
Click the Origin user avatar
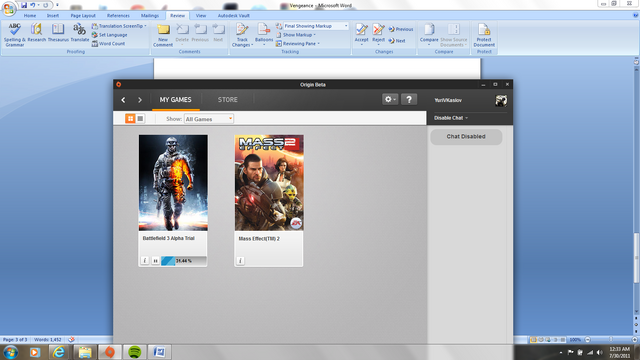[x=501, y=100]
